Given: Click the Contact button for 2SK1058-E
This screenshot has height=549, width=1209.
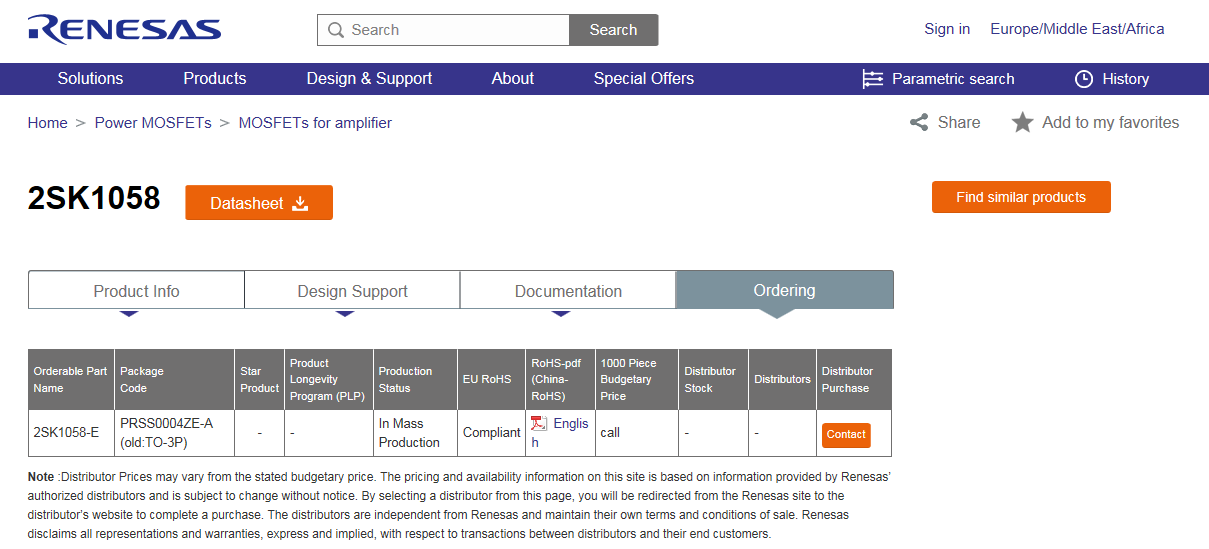Looking at the screenshot, I should (846, 435).
